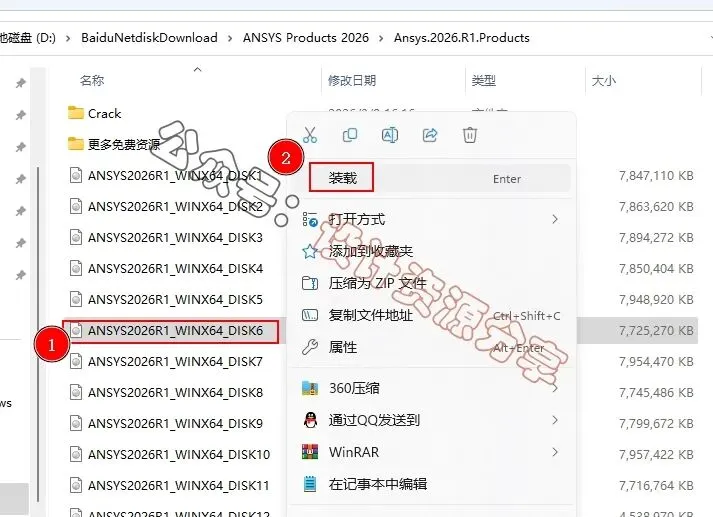Open 属性 properties entry
This screenshot has width=713, height=517.
(x=432, y=347)
